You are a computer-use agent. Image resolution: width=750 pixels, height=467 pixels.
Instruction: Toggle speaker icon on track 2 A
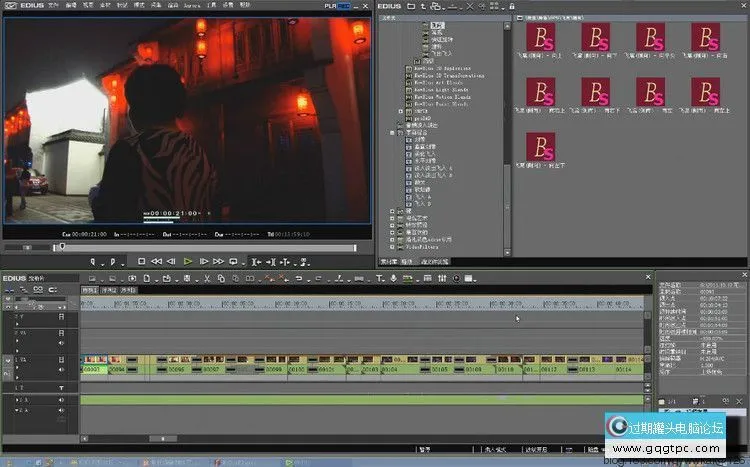61,412
